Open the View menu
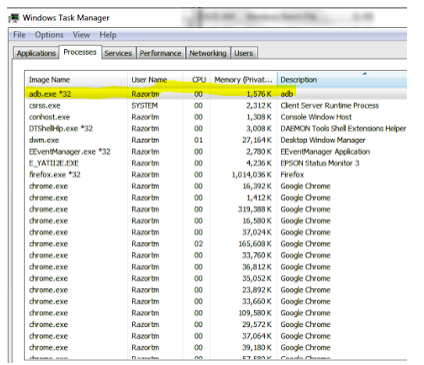Image resolution: width=424 pixels, height=365 pixels. click(81, 35)
